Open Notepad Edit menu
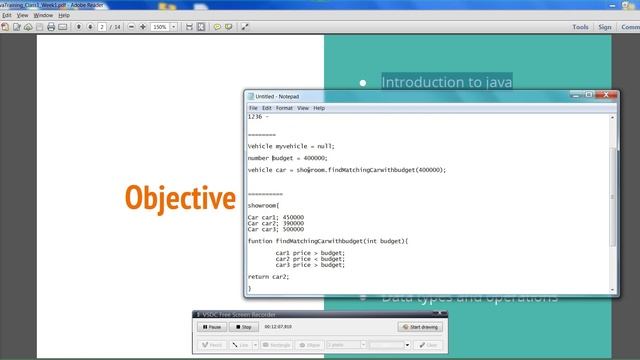640x360 pixels. [267, 108]
